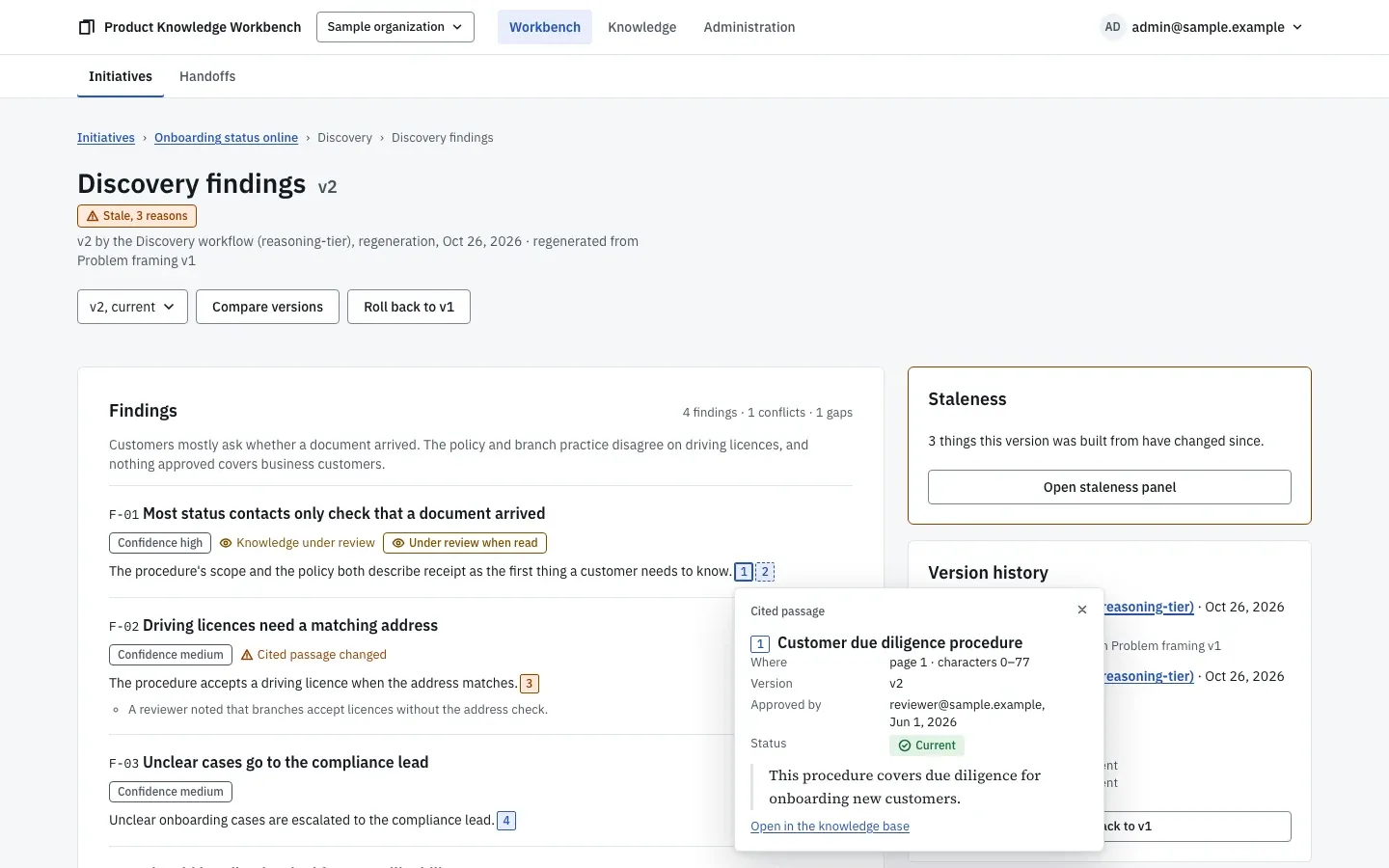Image resolution: width=1389 pixels, height=868 pixels.
Task: Open the v2, current version dropdown
Action: pyautogui.click(x=132, y=307)
